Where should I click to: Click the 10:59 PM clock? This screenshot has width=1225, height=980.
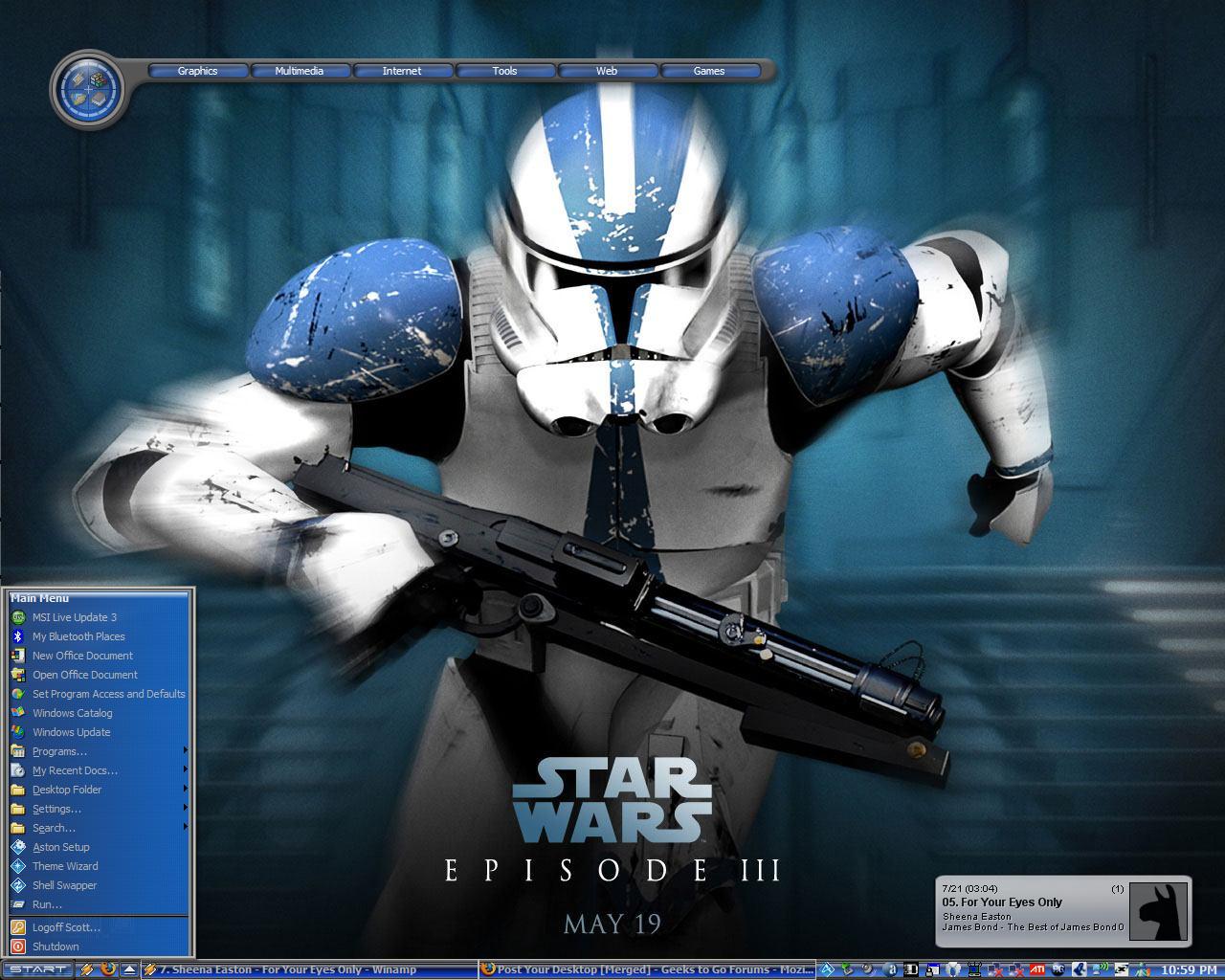(x=1188, y=969)
